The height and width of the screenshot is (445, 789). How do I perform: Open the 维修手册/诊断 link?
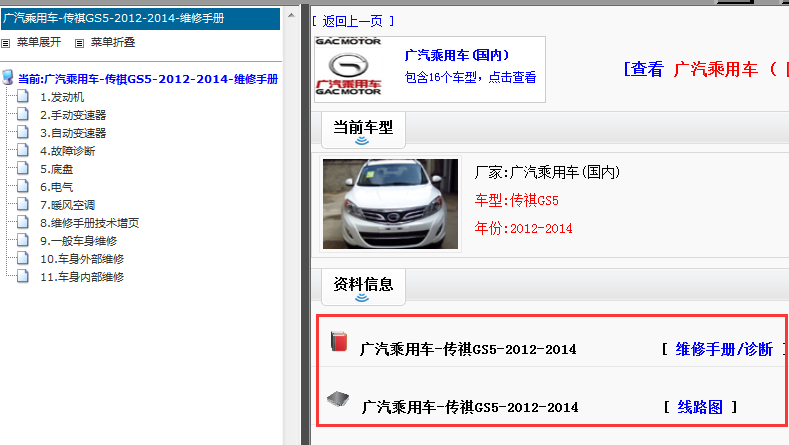(724, 349)
